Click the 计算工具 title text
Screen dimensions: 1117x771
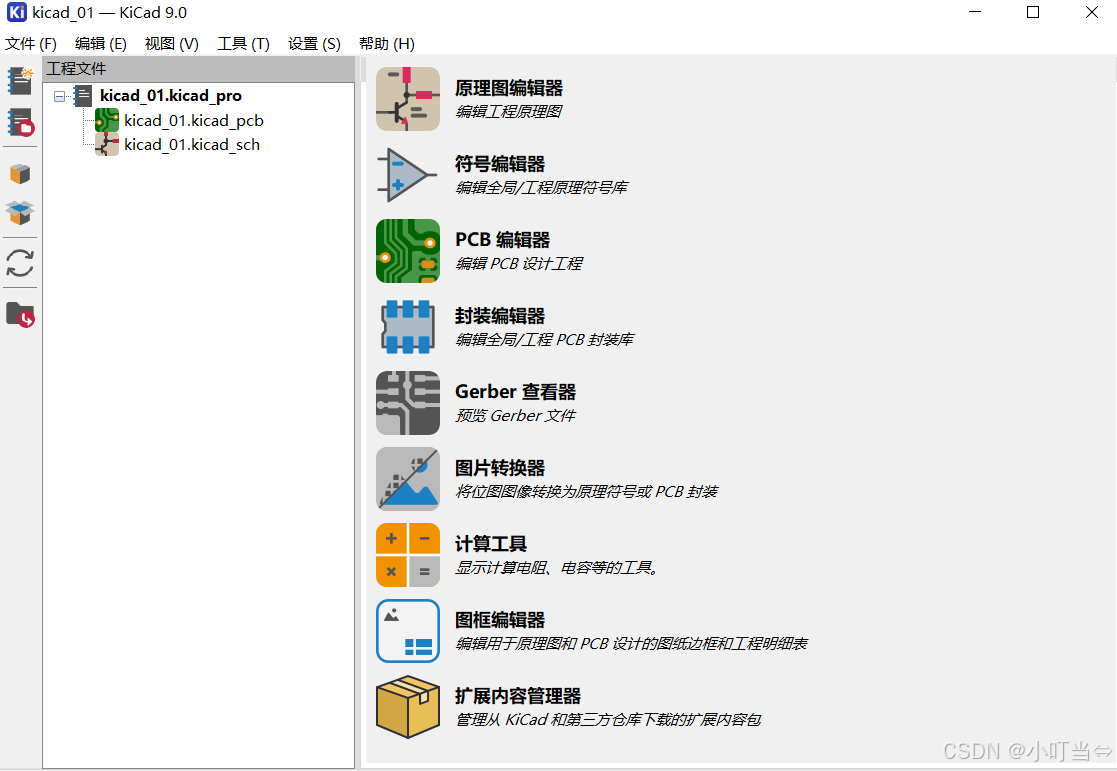point(491,544)
